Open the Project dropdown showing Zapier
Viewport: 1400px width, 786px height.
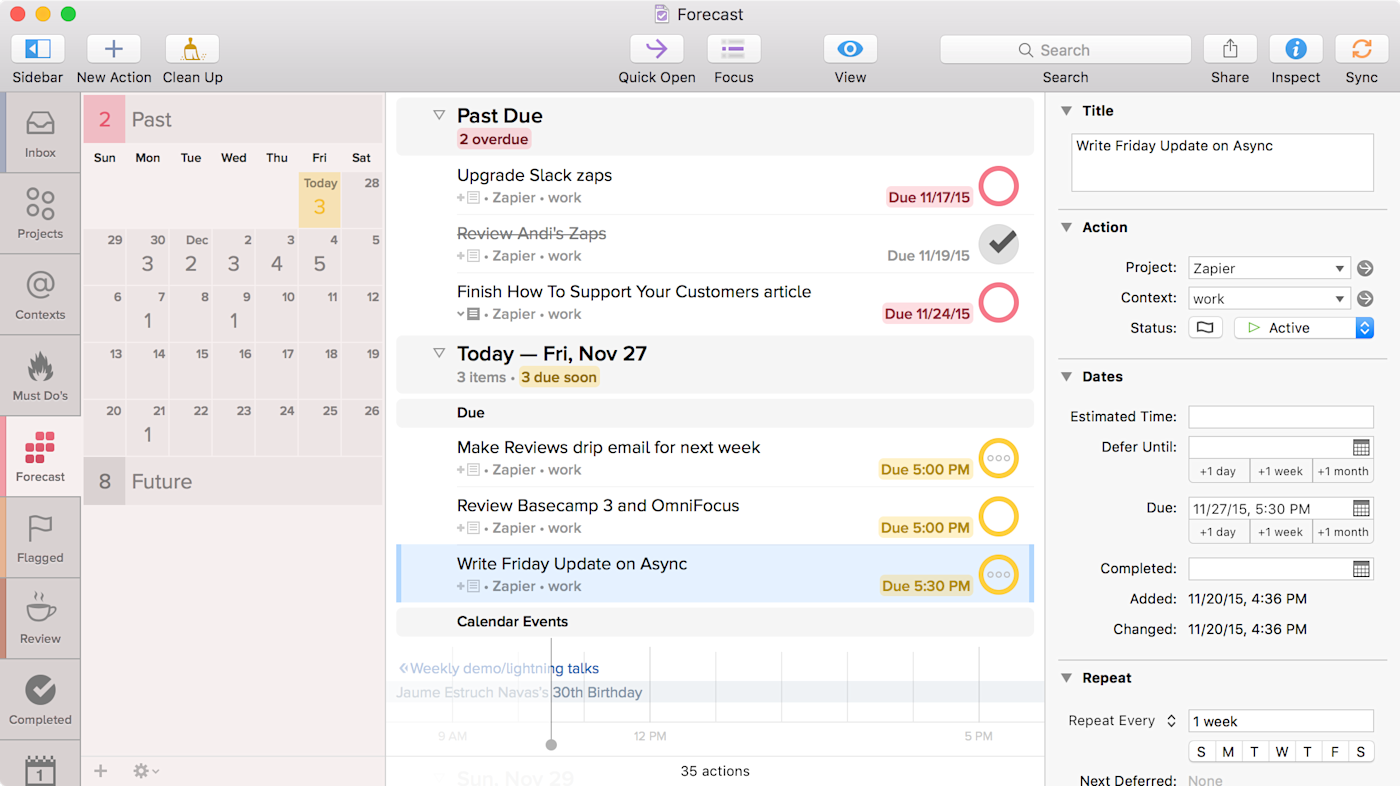[1270, 268]
